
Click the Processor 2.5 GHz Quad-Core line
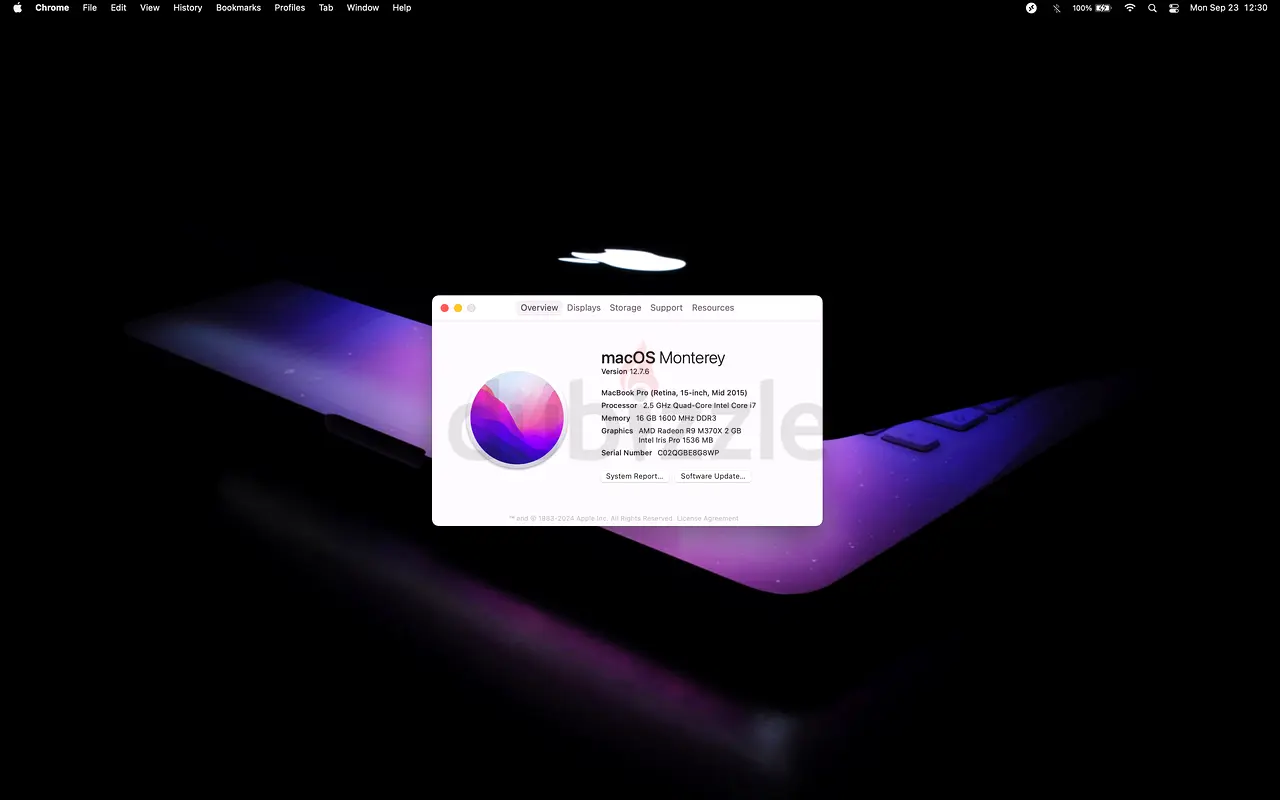coord(679,406)
